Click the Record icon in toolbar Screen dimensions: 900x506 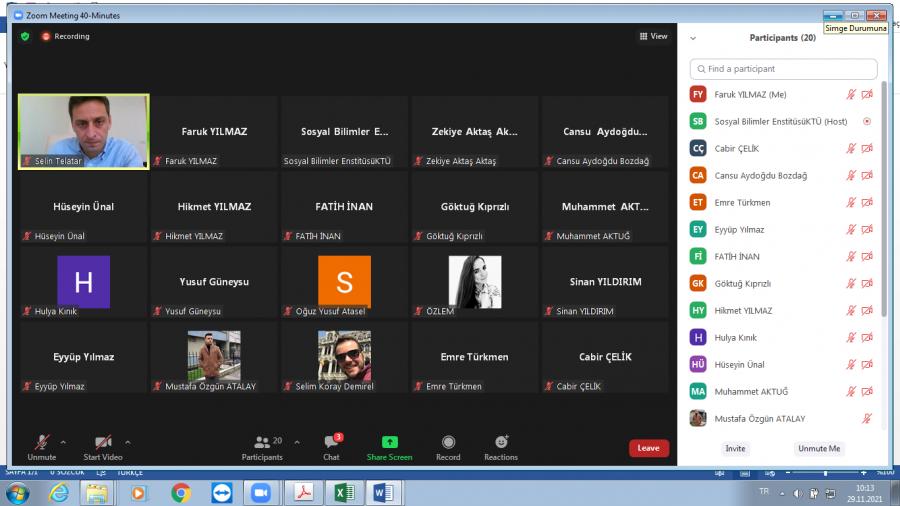(x=448, y=442)
